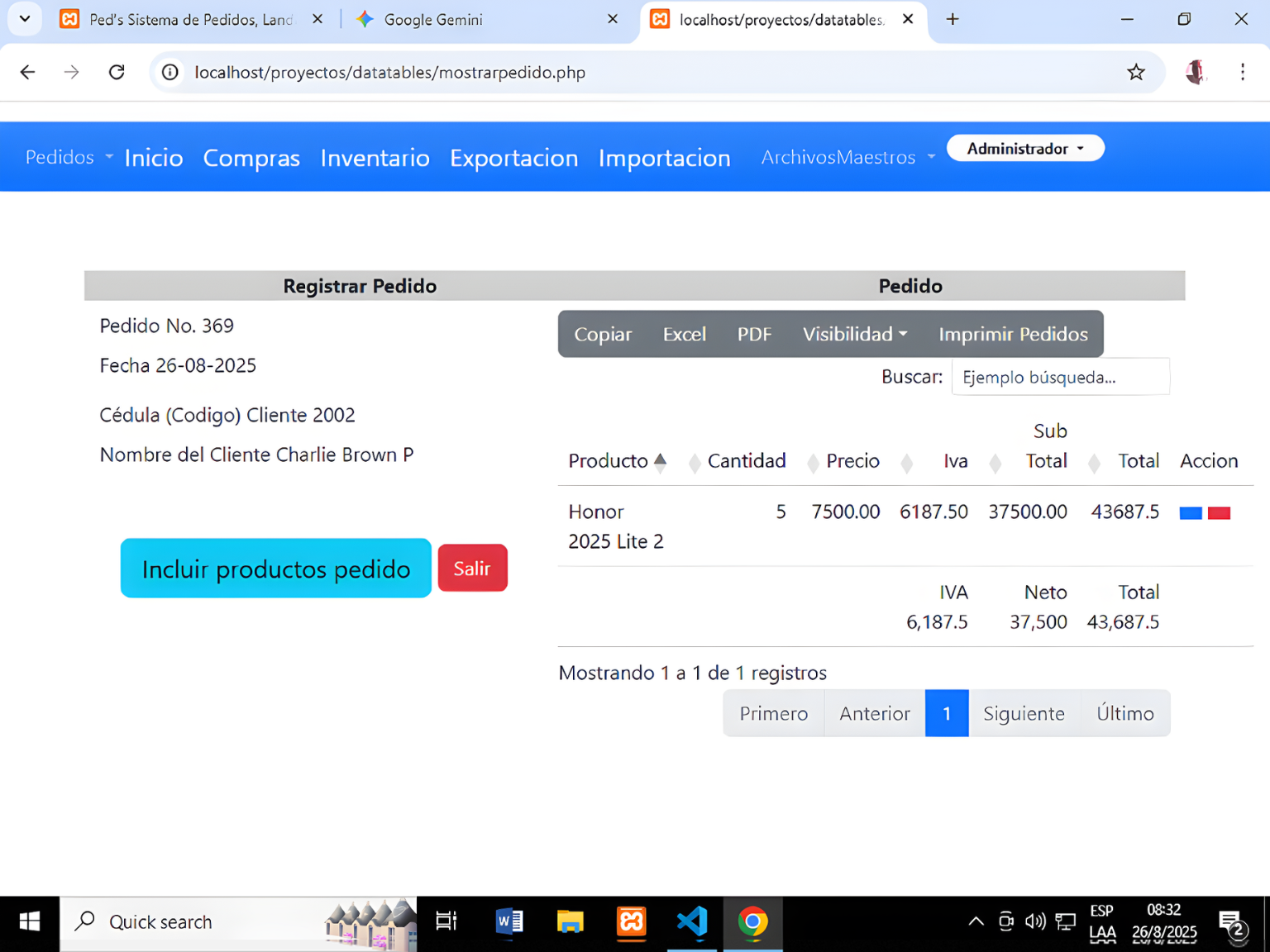Expand the Administrador user dropdown
The height and width of the screenshot is (952, 1270).
click(x=1024, y=149)
